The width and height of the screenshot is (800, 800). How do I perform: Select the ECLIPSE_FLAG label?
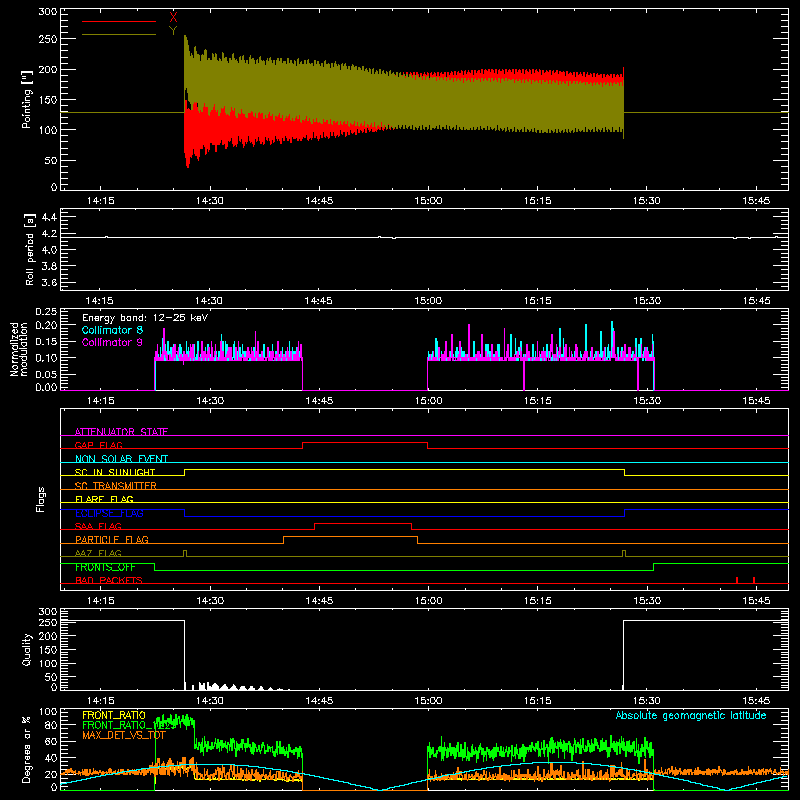109,513
